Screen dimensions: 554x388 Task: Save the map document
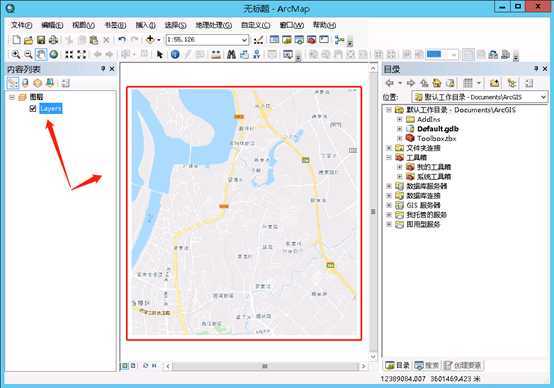coord(41,40)
